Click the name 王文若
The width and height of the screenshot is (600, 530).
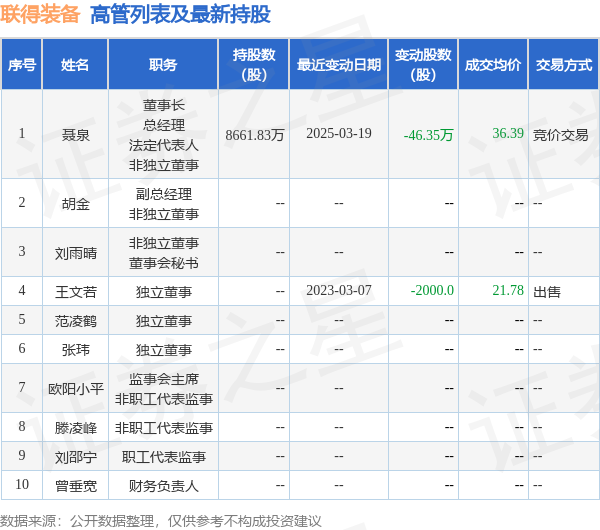75,292
